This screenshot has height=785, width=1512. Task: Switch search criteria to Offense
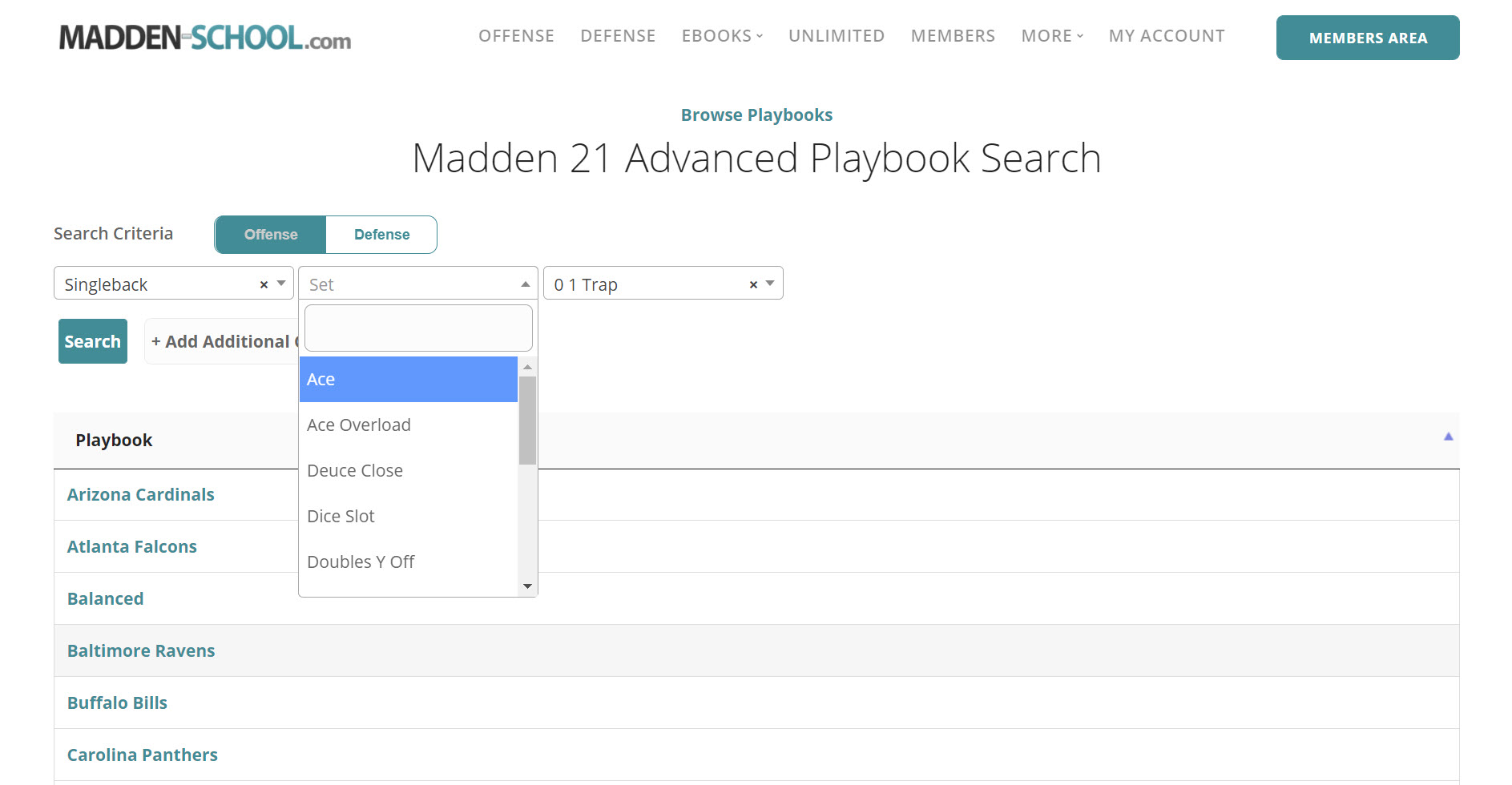(x=271, y=235)
